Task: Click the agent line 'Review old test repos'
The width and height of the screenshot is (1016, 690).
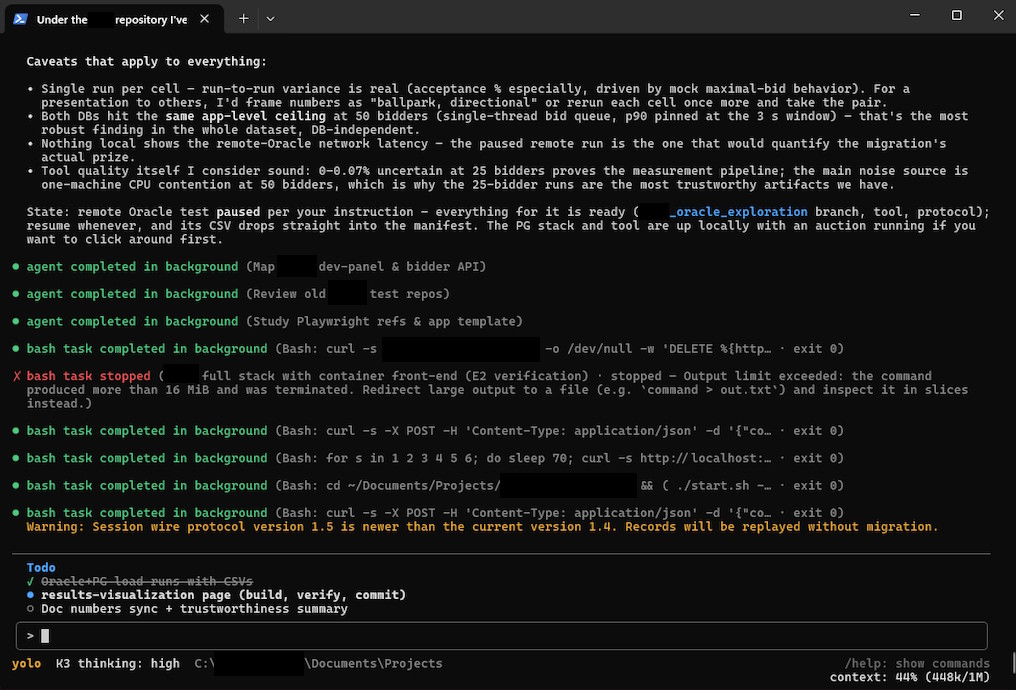Action: tap(238, 293)
